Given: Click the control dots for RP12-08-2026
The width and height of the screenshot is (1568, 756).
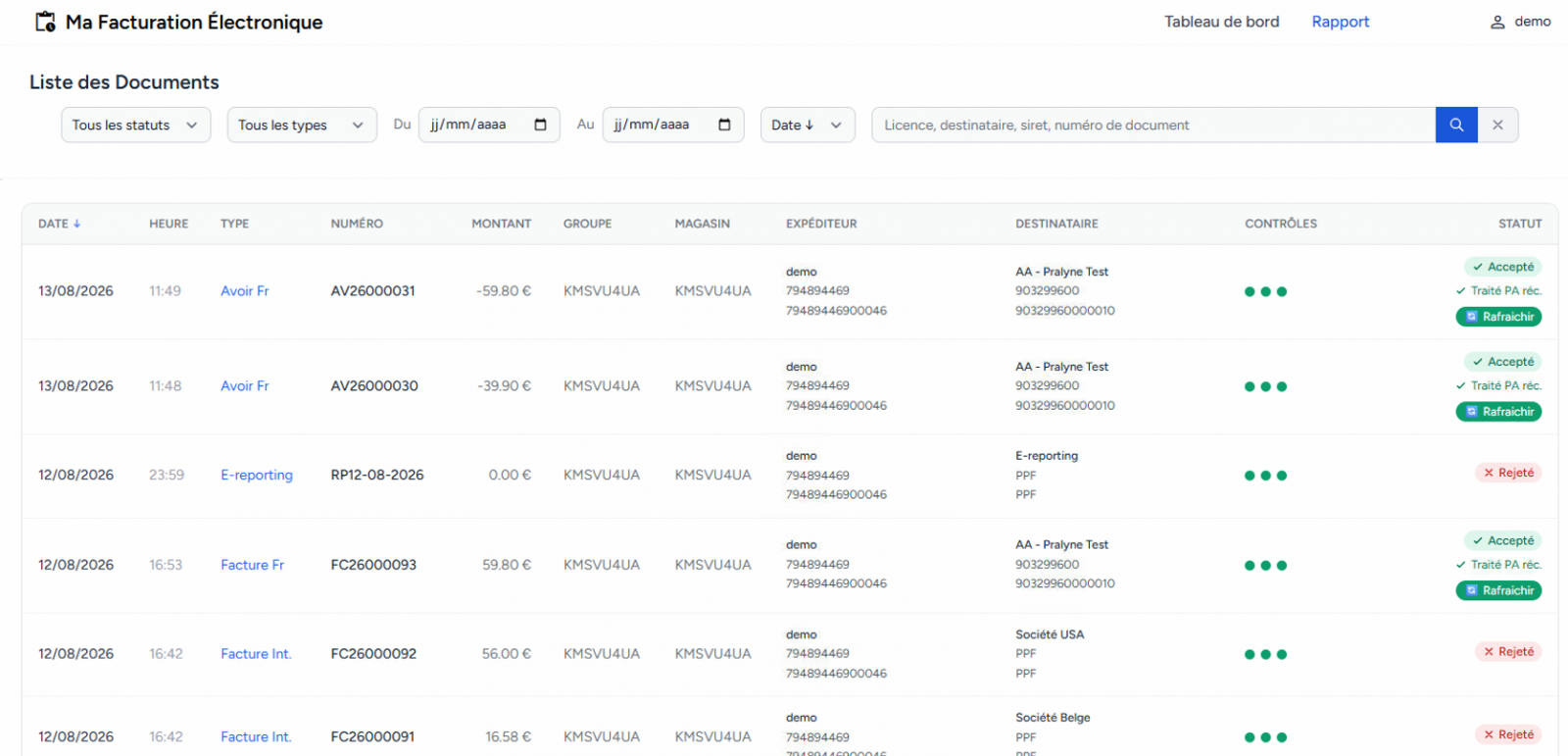Looking at the screenshot, I should 1265,476.
